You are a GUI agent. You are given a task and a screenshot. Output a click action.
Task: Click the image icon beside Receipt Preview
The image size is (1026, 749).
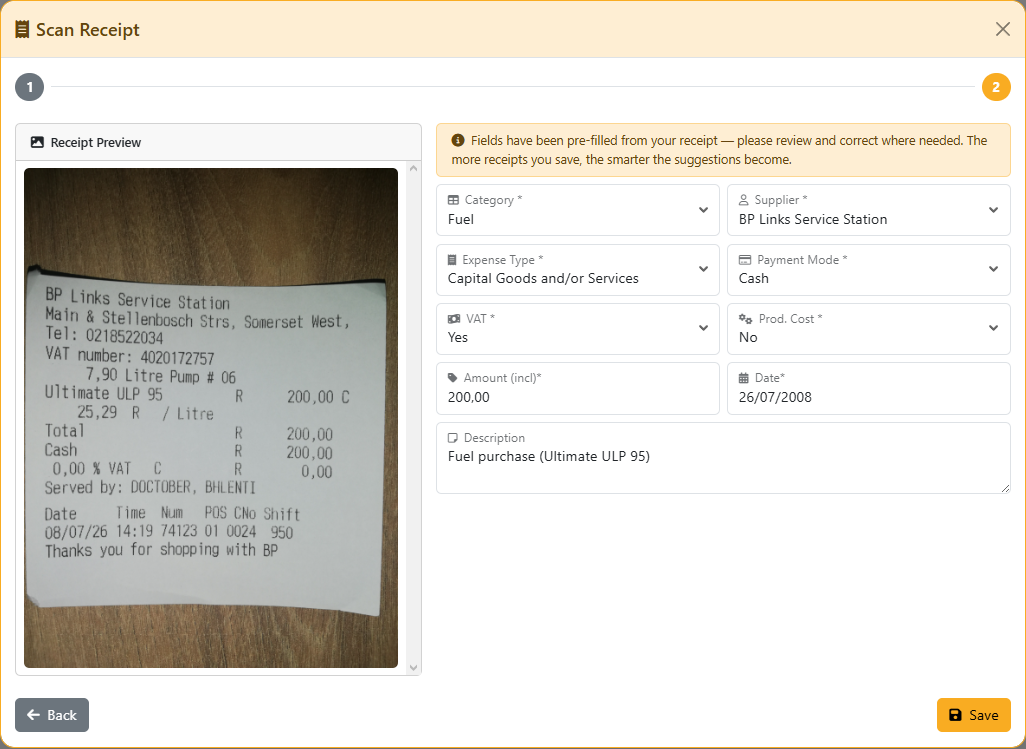click(37, 142)
